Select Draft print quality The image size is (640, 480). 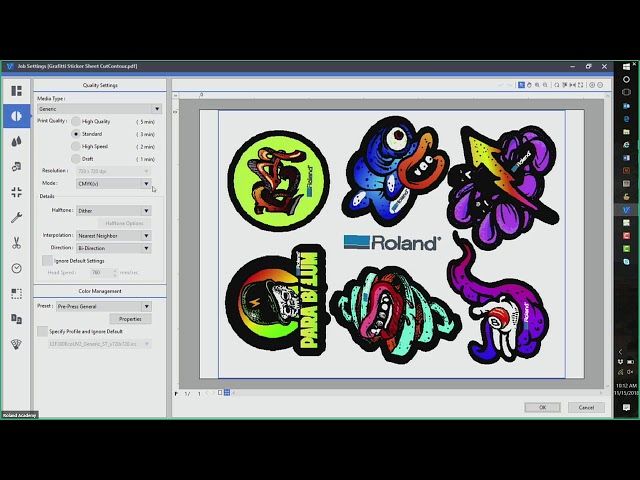point(76,159)
